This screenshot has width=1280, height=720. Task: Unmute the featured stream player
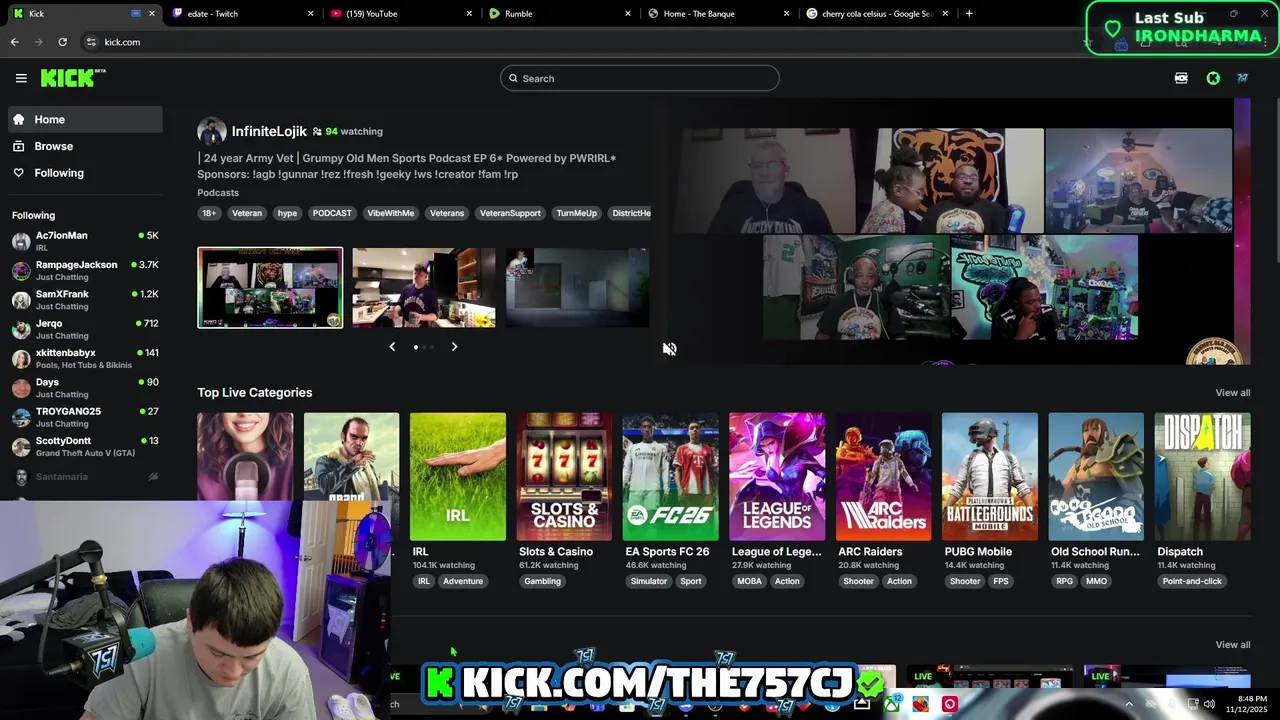click(669, 348)
